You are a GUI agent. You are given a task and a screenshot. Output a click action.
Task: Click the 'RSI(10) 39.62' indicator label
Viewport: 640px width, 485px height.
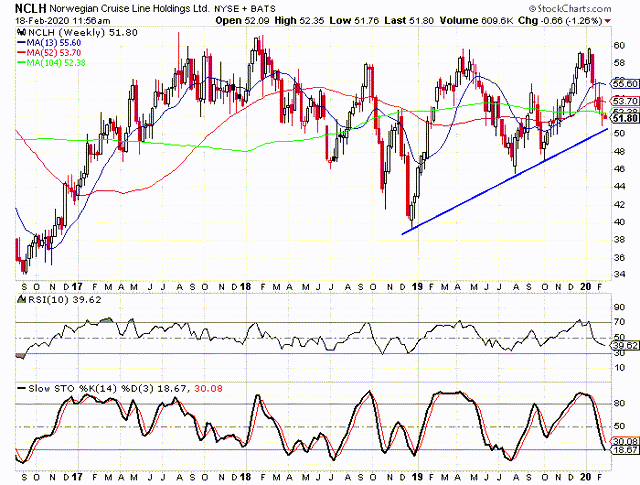pyautogui.click(x=64, y=300)
